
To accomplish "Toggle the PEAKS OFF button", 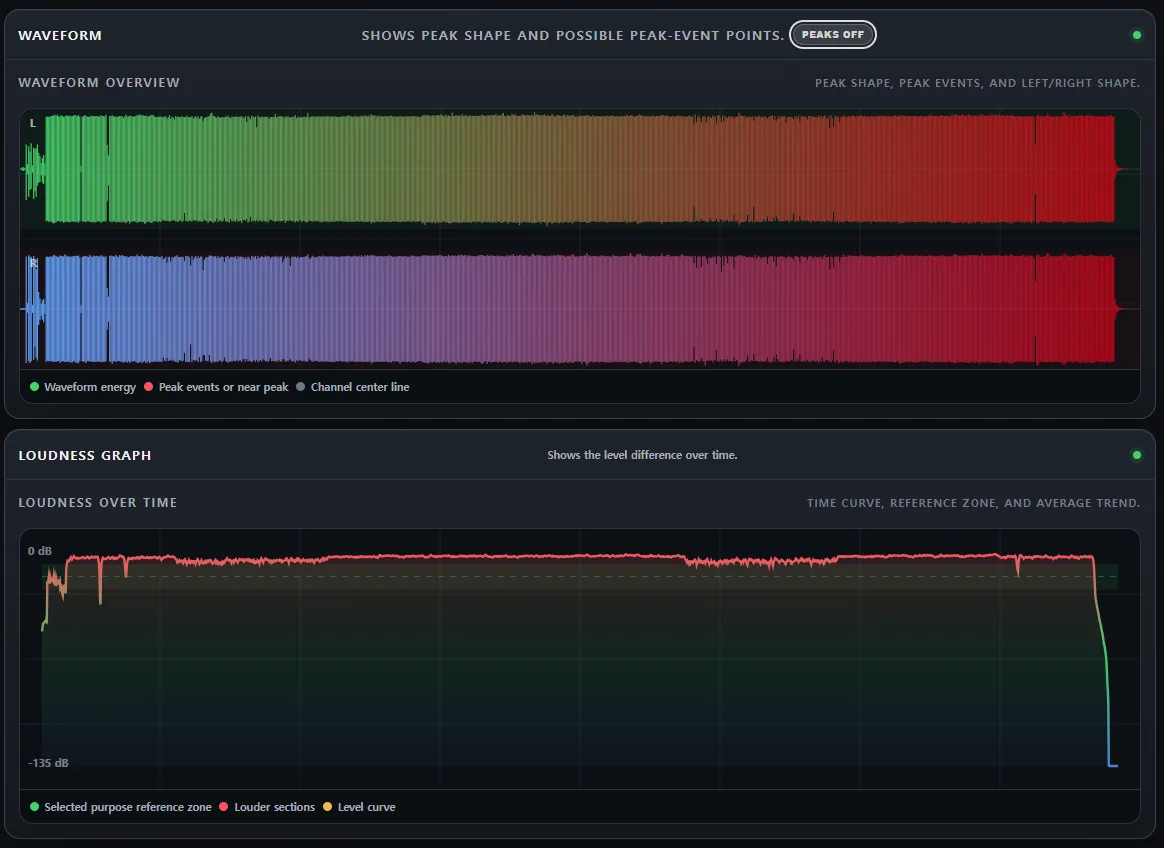I will (x=832, y=35).
